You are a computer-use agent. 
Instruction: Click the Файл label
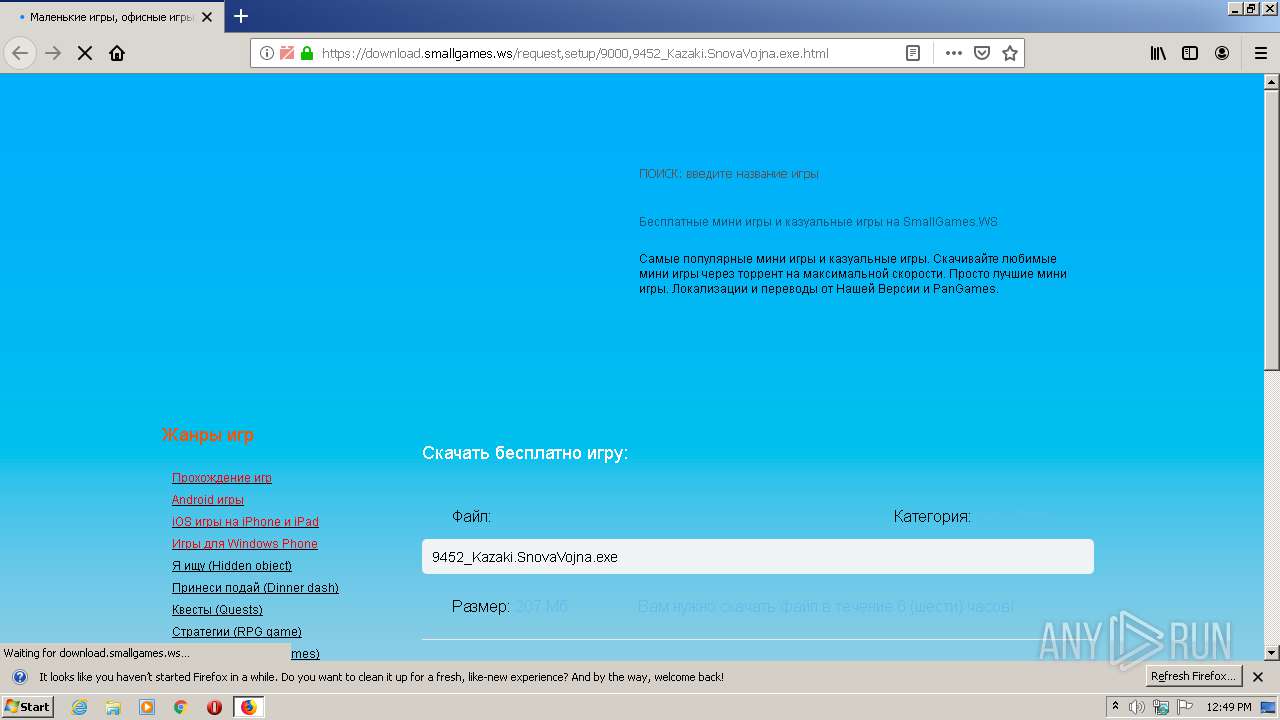click(x=471, y=517)
